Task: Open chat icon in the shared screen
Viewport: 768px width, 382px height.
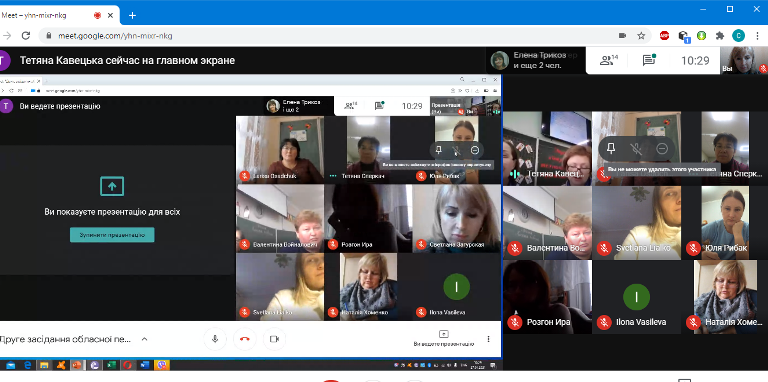Action: coord(379,105)
